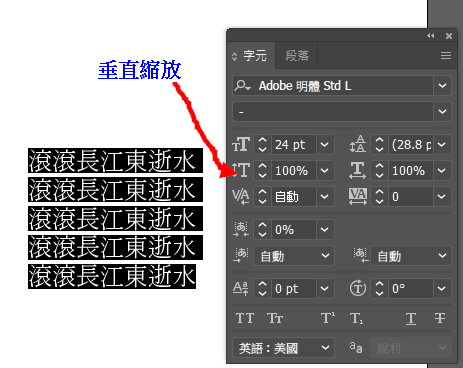Click the baseline shift icon

(241, 288)
